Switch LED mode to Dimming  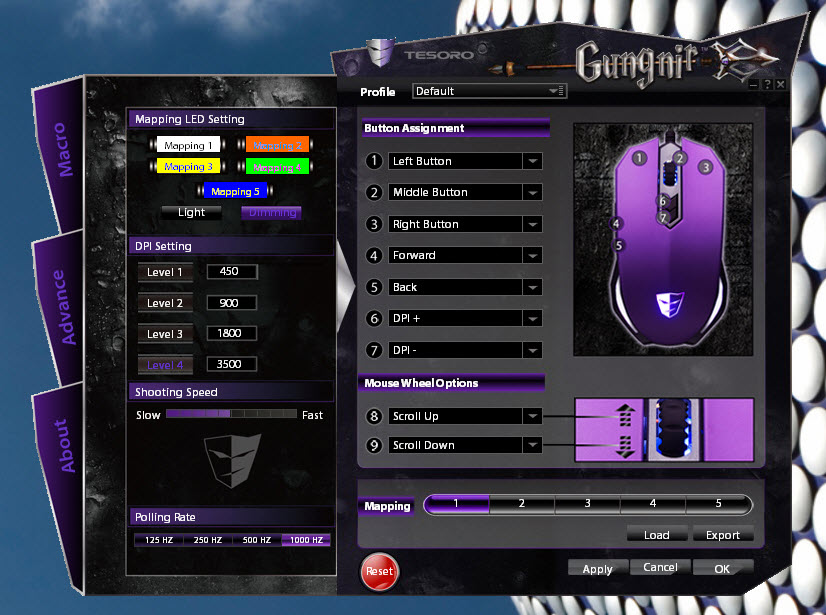(272, 212)
